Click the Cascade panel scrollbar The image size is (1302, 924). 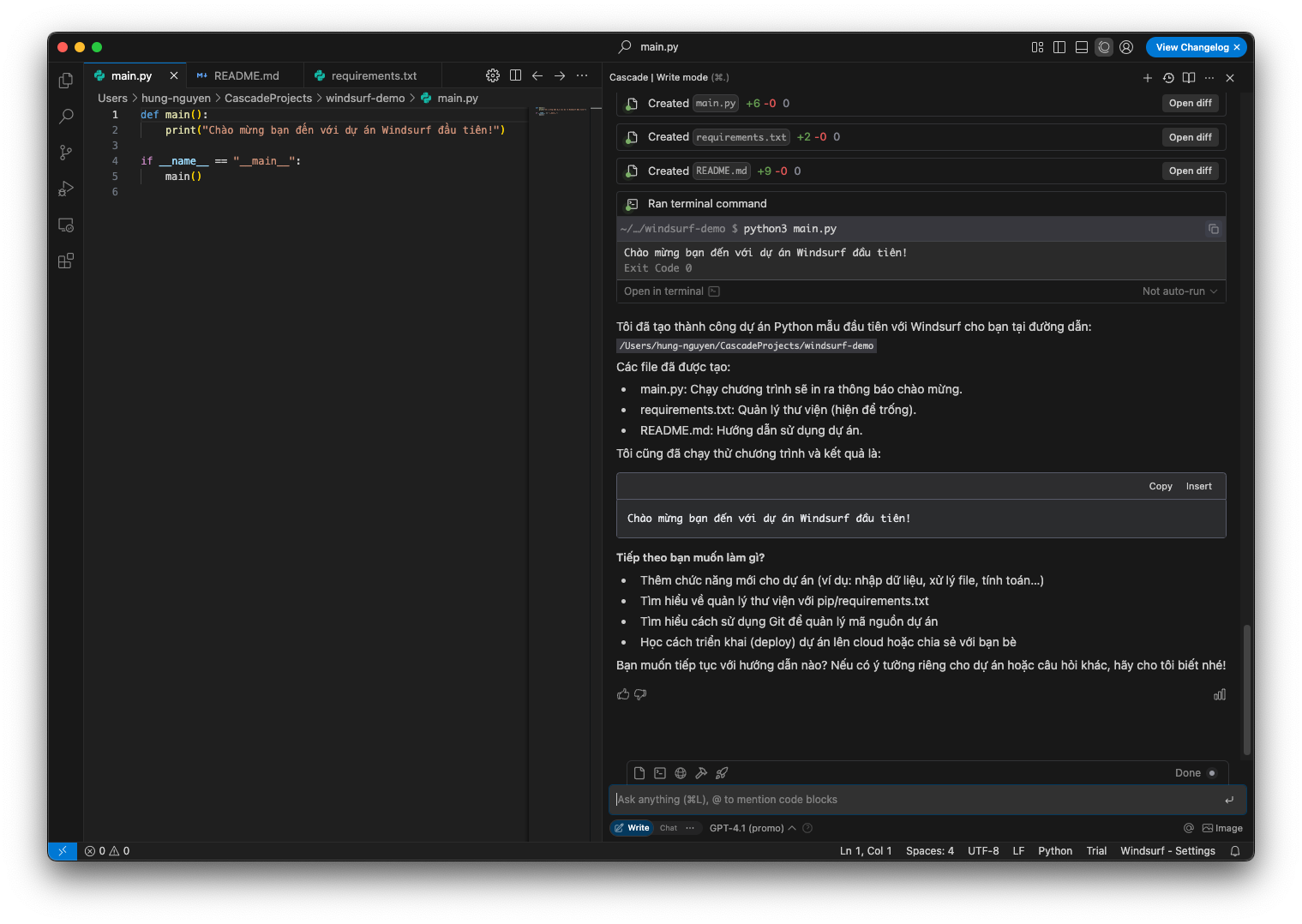[1247, 690]
